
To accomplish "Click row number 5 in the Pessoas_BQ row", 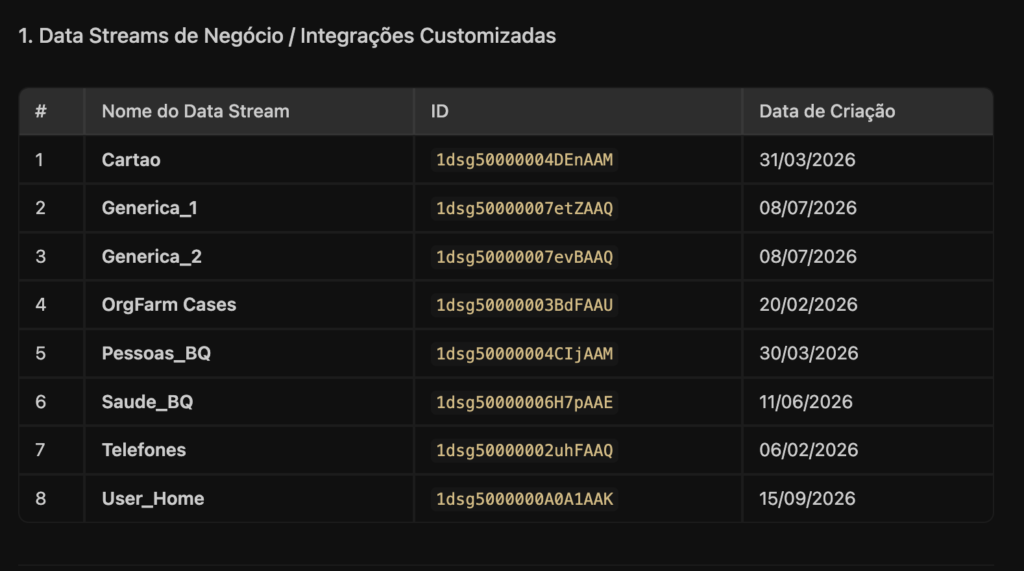I will tap(40, 353).
